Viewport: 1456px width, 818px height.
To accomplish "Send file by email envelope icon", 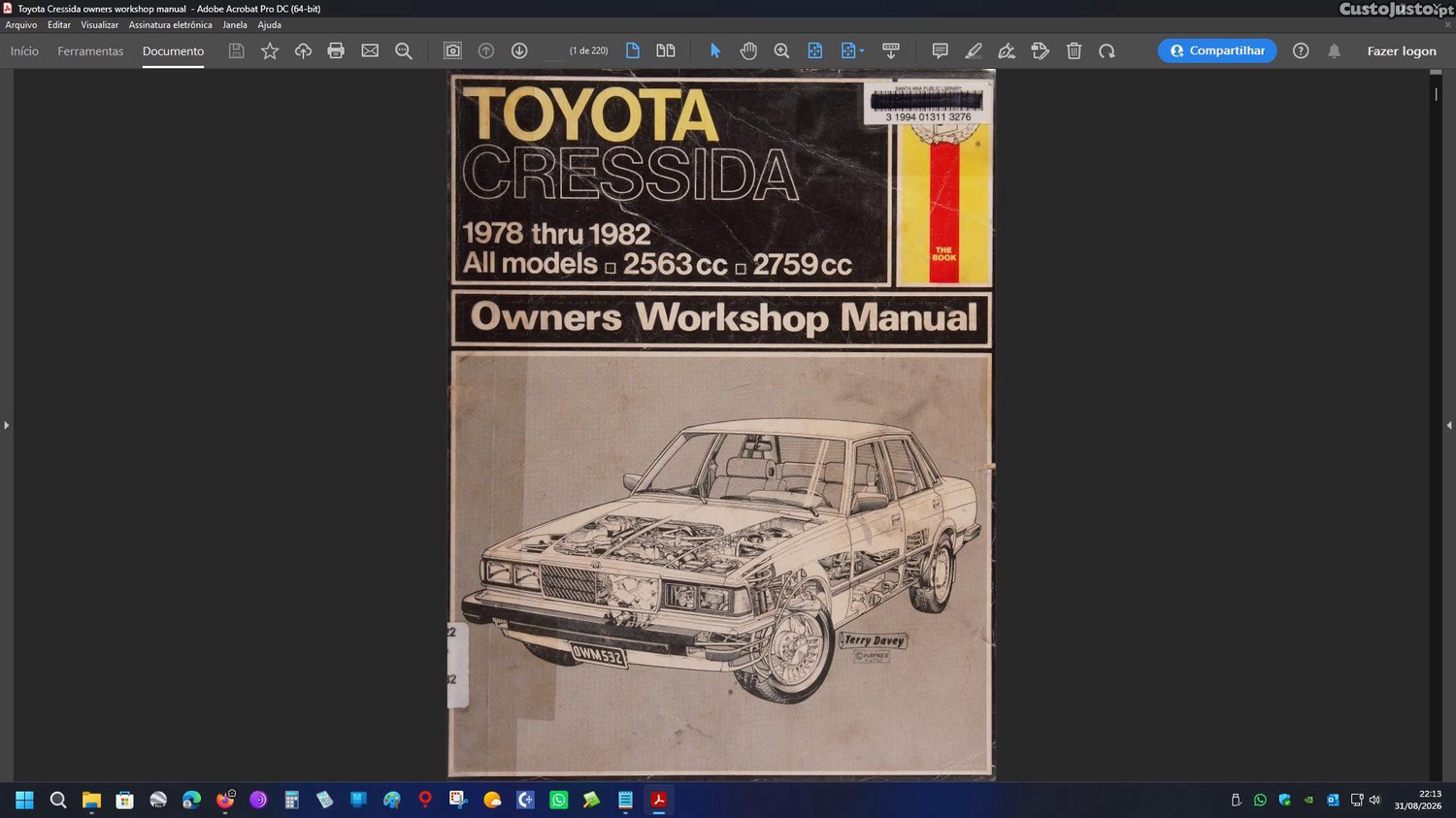I will coord(370,50).
